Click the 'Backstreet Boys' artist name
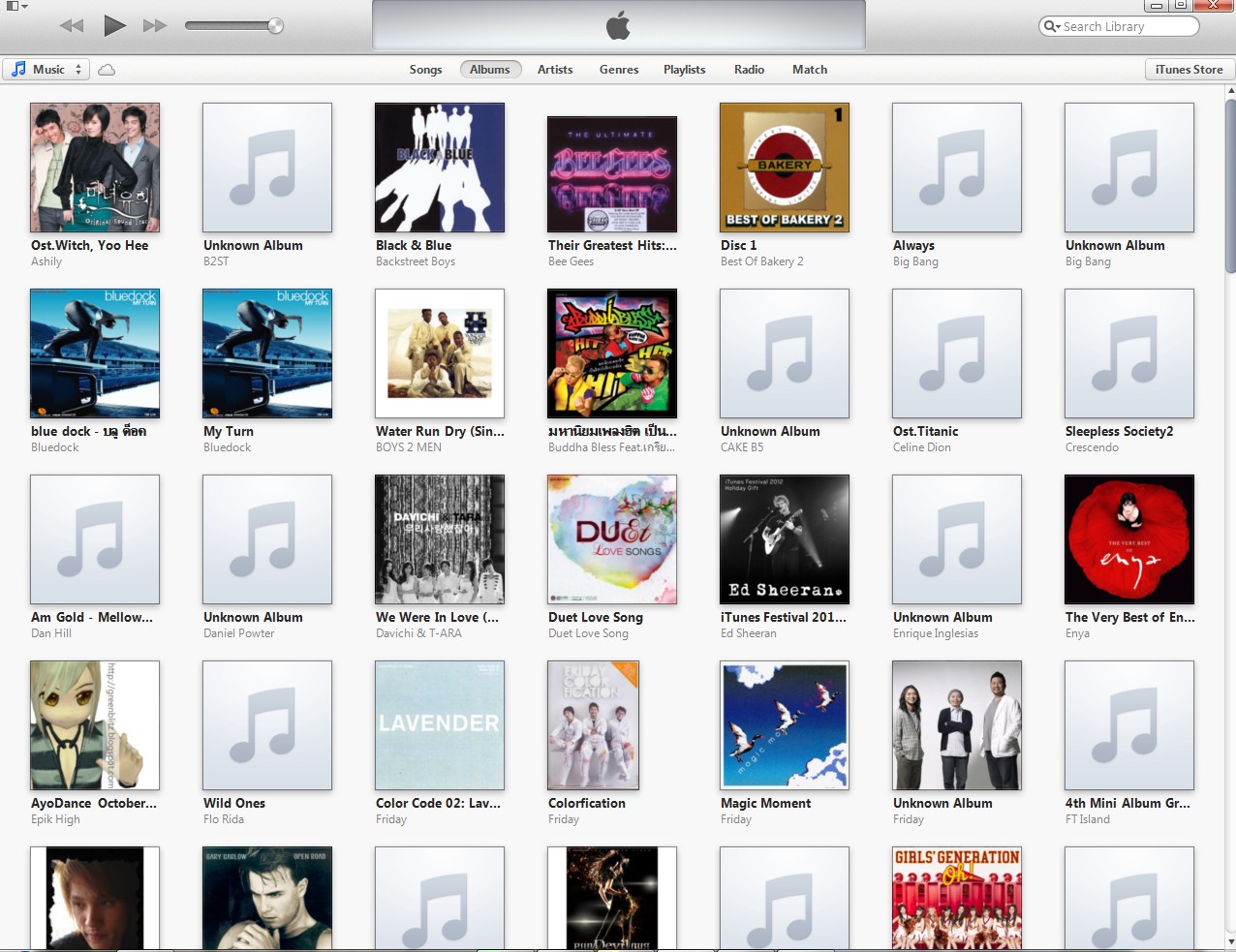 pos(416,261)
